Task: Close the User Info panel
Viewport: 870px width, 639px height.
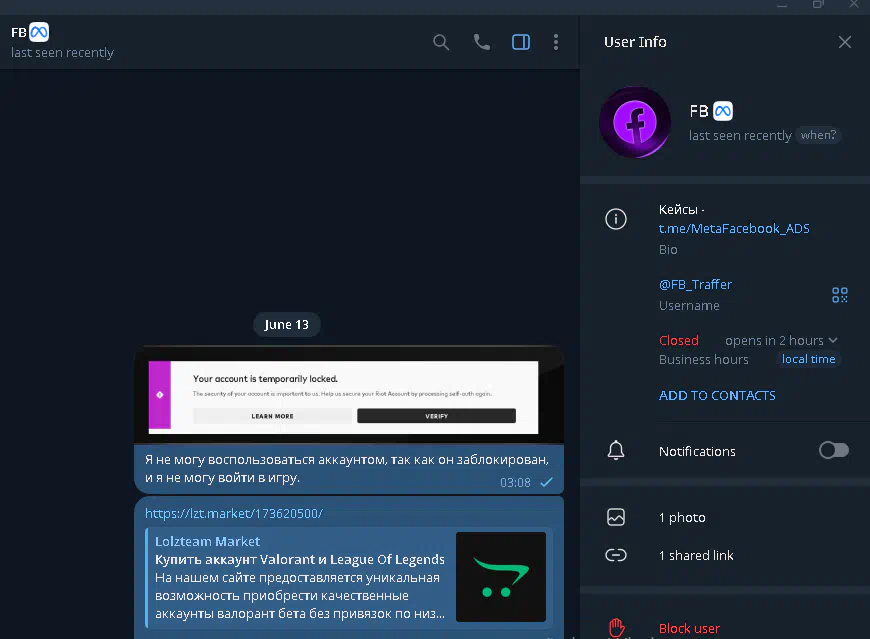Action: pyautogui.click(x=844, y=42)
